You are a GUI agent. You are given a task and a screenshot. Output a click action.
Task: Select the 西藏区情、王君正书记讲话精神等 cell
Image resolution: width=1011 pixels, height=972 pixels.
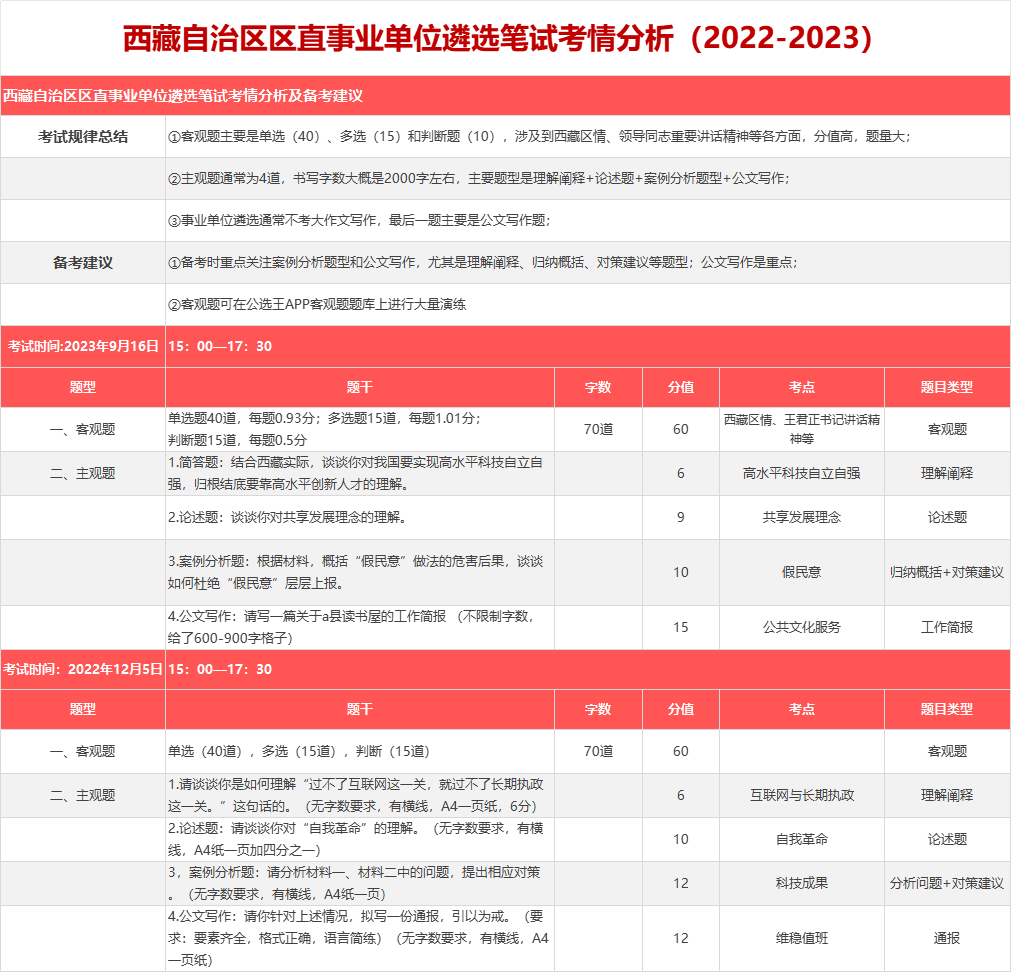tap(801, 429)
